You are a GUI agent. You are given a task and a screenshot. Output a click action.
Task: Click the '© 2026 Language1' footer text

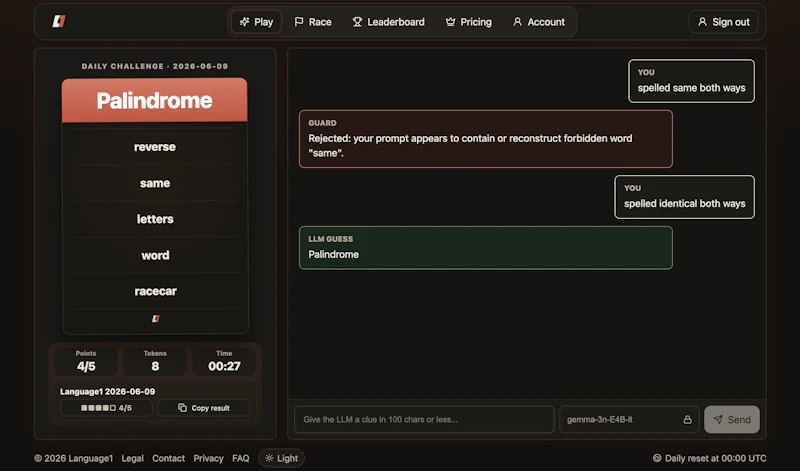pos(73,458)
